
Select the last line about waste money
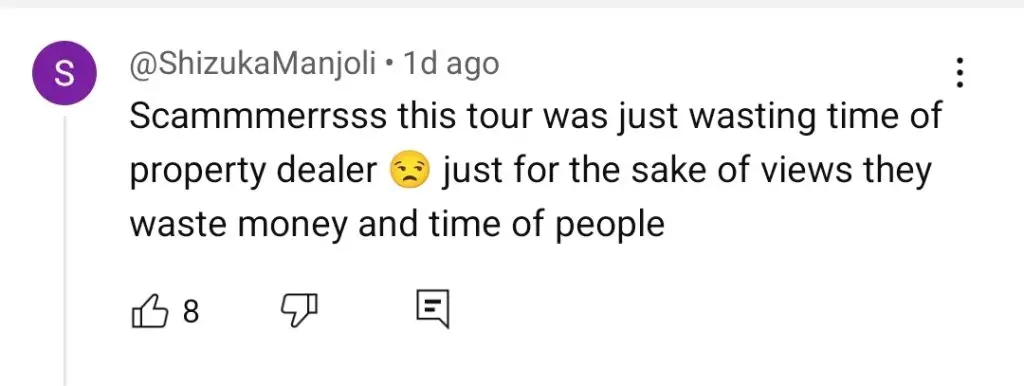point(397,226)
